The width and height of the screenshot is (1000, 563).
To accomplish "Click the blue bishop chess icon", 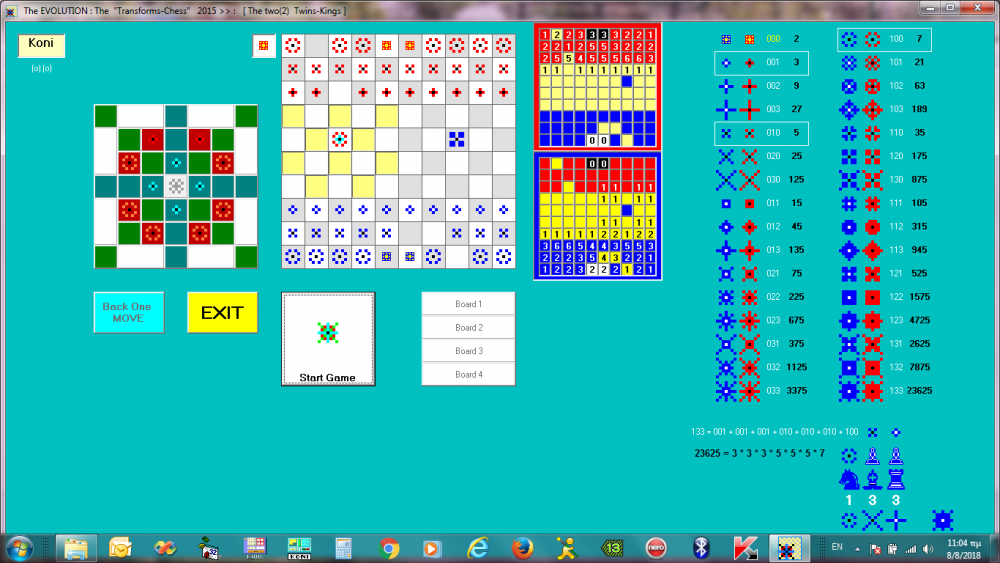I will pos(872,479).
